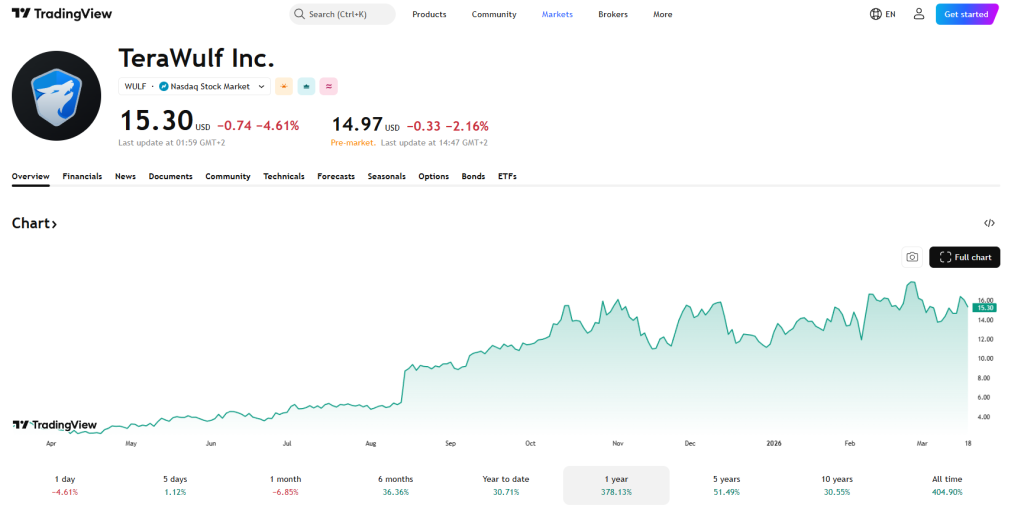The height and width of the screenshot is (515, 1024).
Task: Select the 1 day time range
Action: (x=65, y=485)
